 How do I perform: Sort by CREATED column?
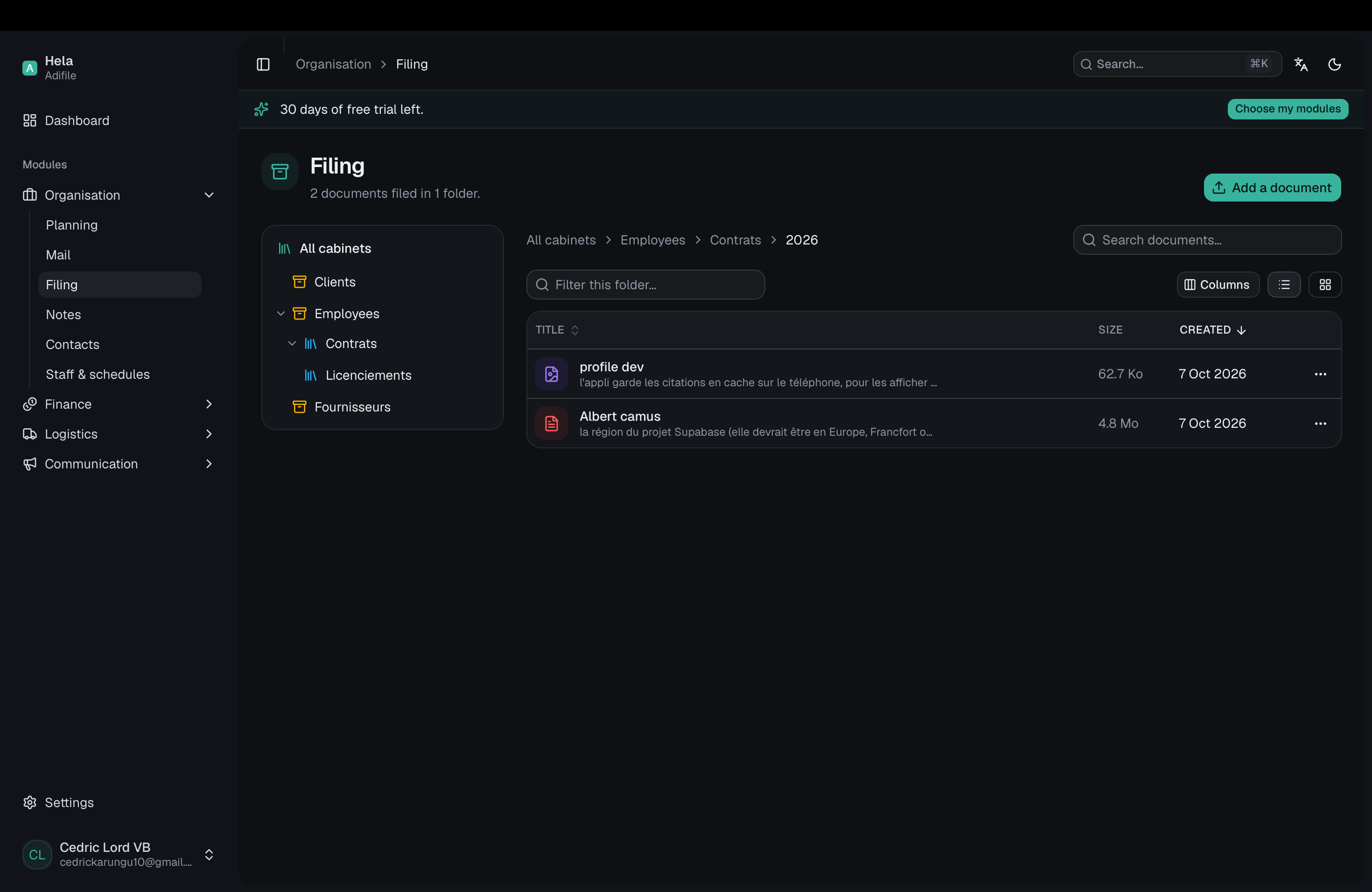[x=1212, y=330]
